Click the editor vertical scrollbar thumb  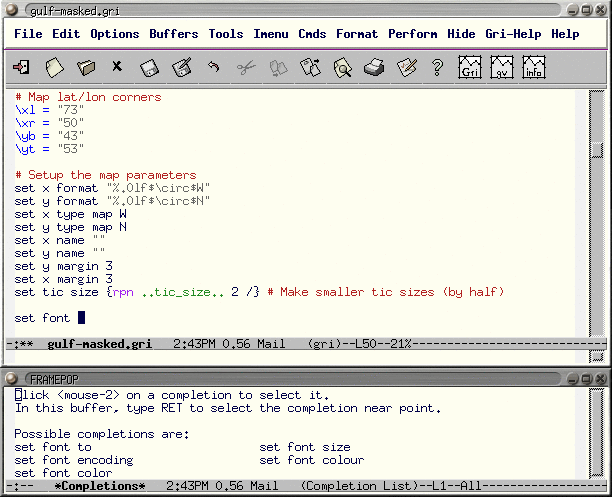(x=597, y=150)
